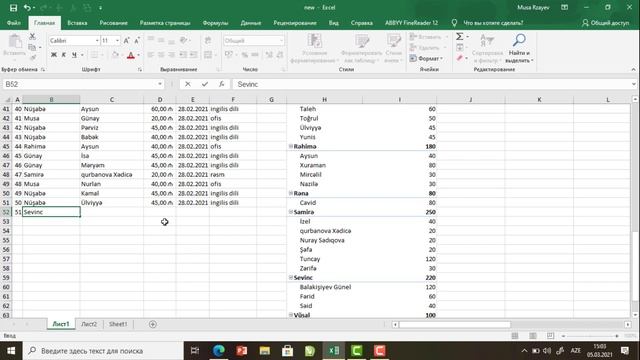This screenshot has width=640, height=360.
Task: Open the Что вы хотите сделать lightbulb search
Action: 454,23
